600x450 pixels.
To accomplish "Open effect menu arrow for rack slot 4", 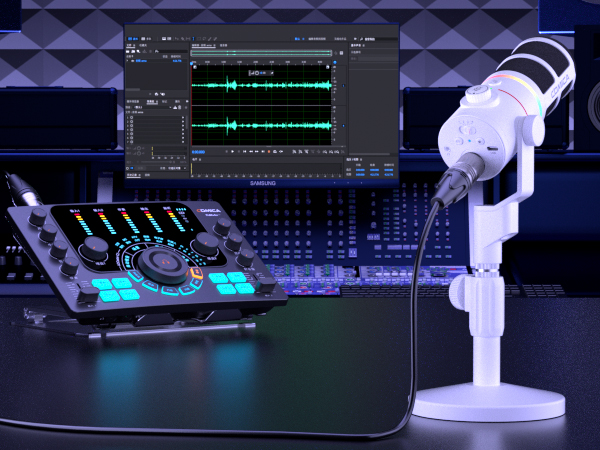I will [183, 130].
